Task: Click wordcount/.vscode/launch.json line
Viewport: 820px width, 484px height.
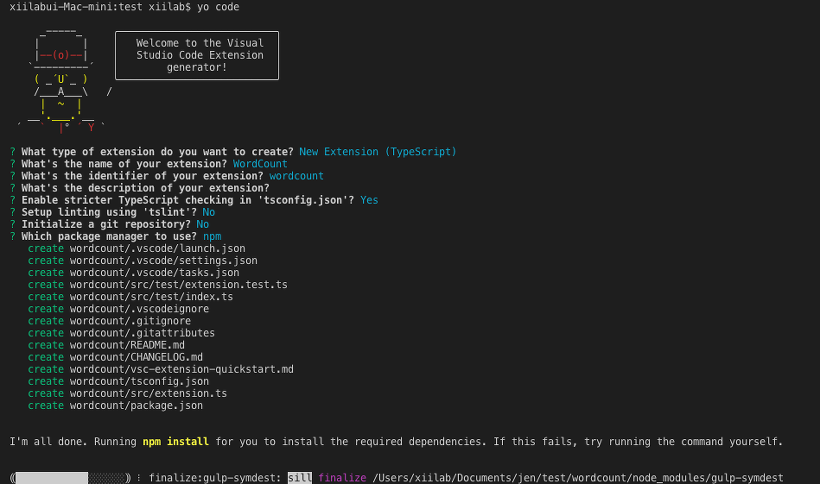Action: tap(136, 248)
